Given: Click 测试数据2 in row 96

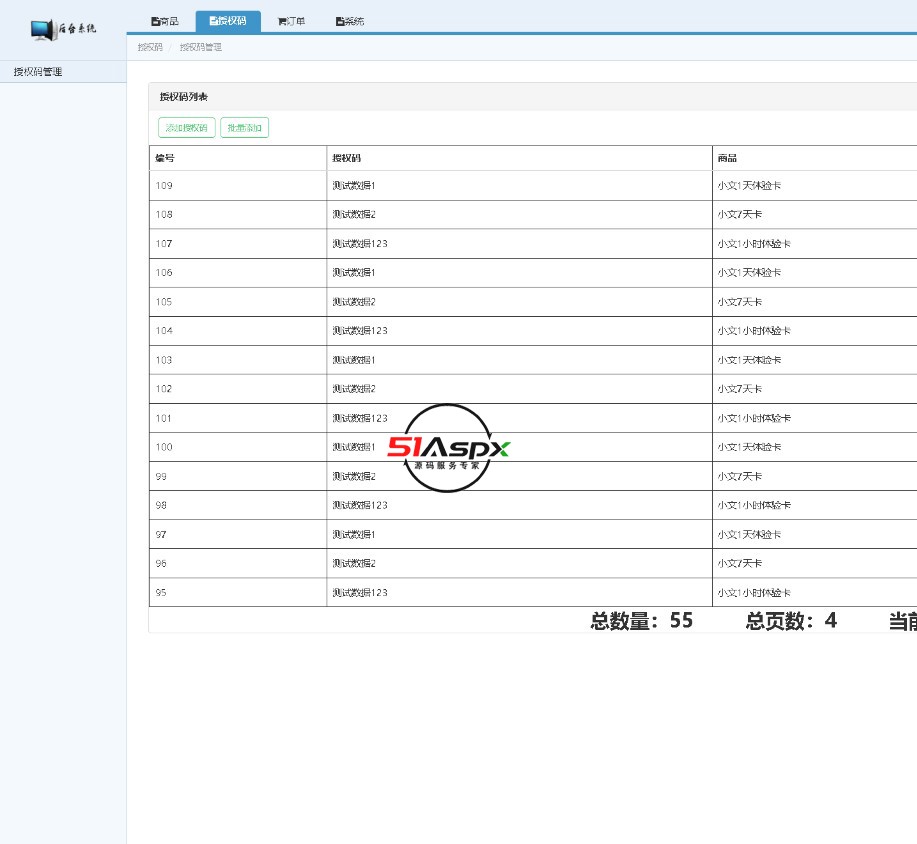Looking at the screenshot, I should pyautogui.click(x=354, y=563).
